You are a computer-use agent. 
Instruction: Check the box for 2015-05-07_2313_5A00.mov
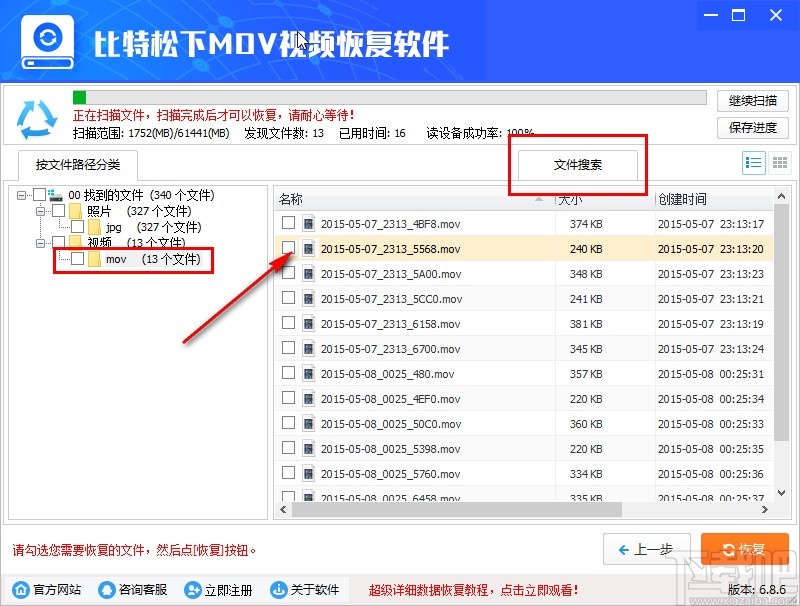click(x=288, y=272)
